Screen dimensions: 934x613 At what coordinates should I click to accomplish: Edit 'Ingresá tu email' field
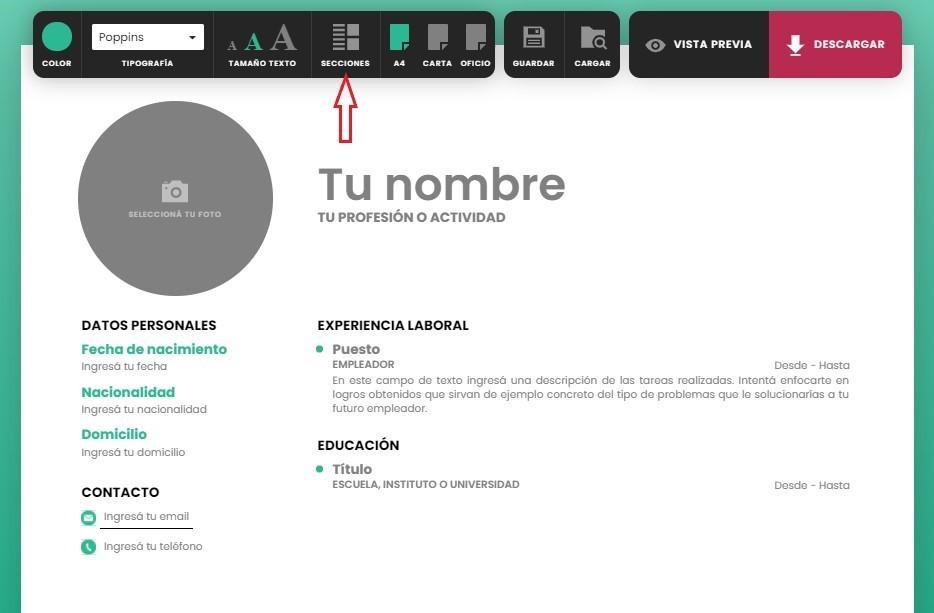pos(147,516)
